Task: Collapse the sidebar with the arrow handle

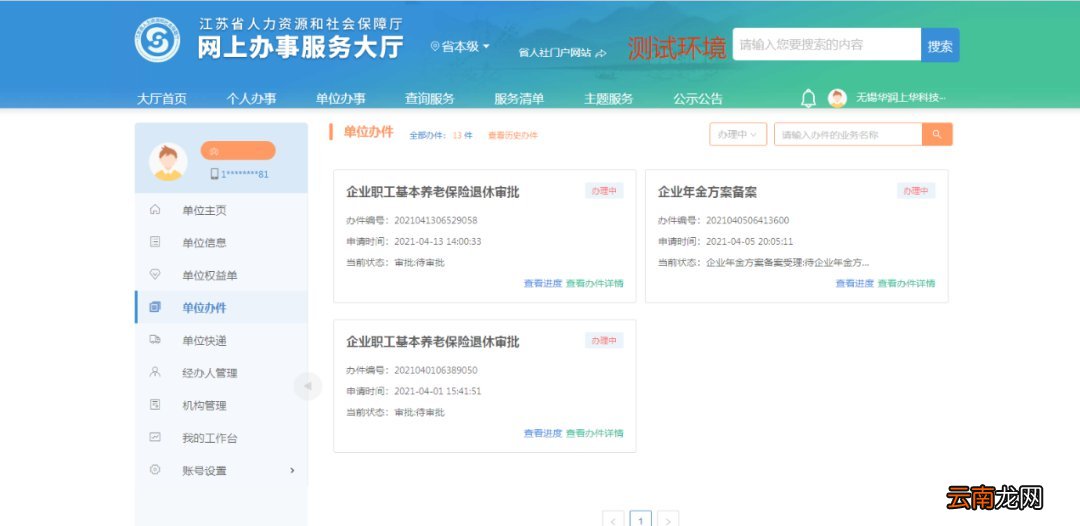Action: (x=307, y=386)
